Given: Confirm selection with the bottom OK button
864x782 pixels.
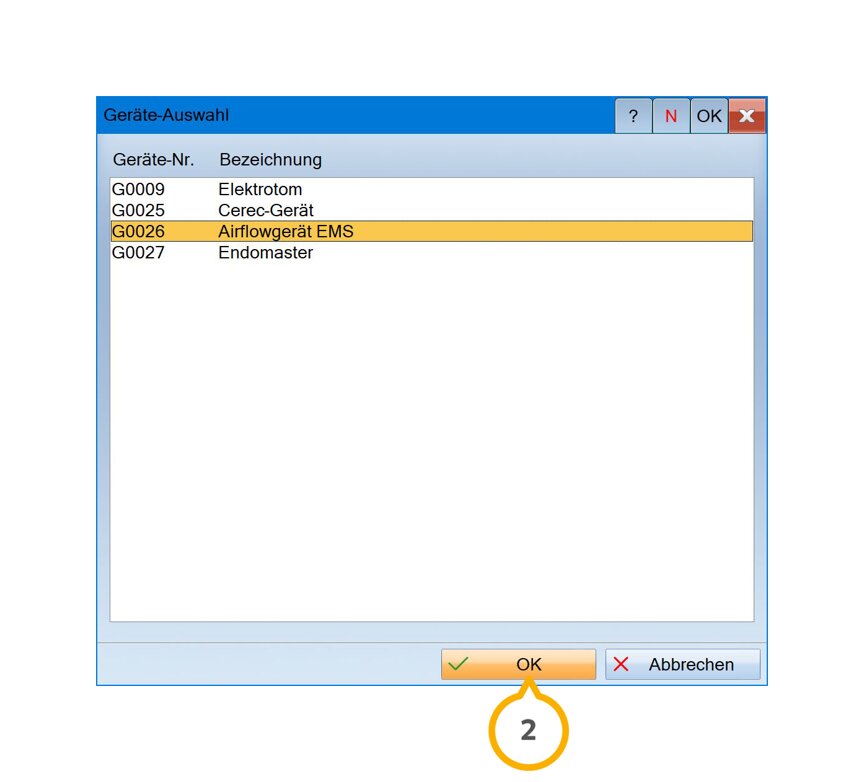Looking at the screenshot, I should click(518, 664).
